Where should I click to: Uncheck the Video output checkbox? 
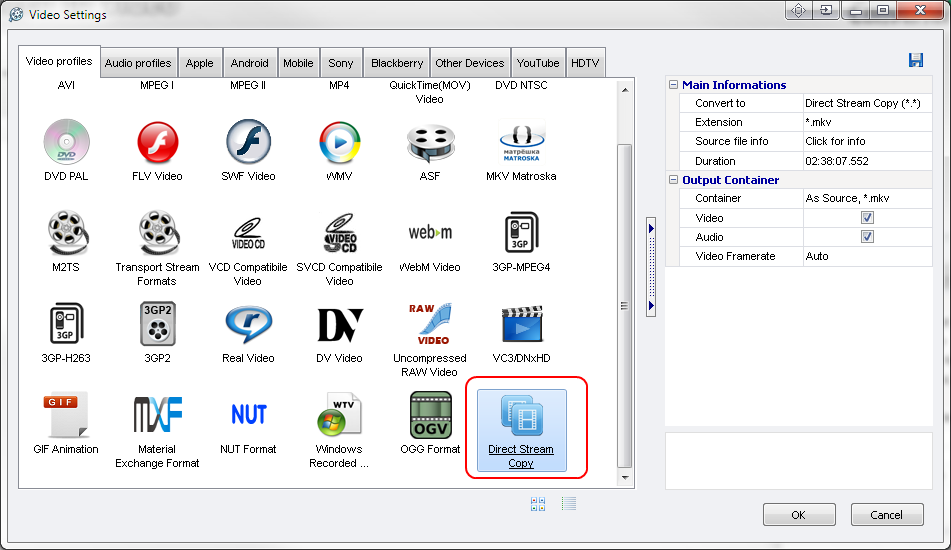(867, 218)
